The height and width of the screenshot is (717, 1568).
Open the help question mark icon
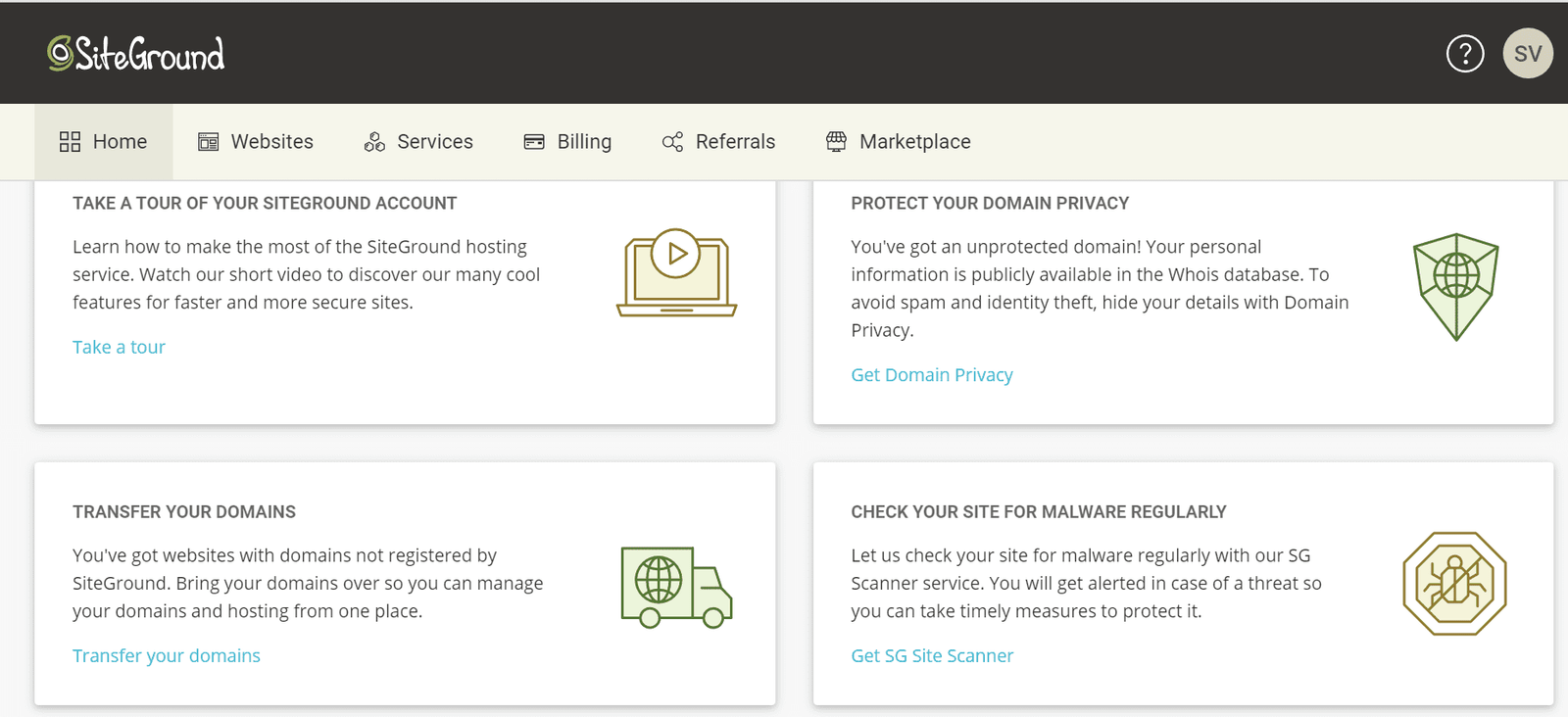[1465, 54]
